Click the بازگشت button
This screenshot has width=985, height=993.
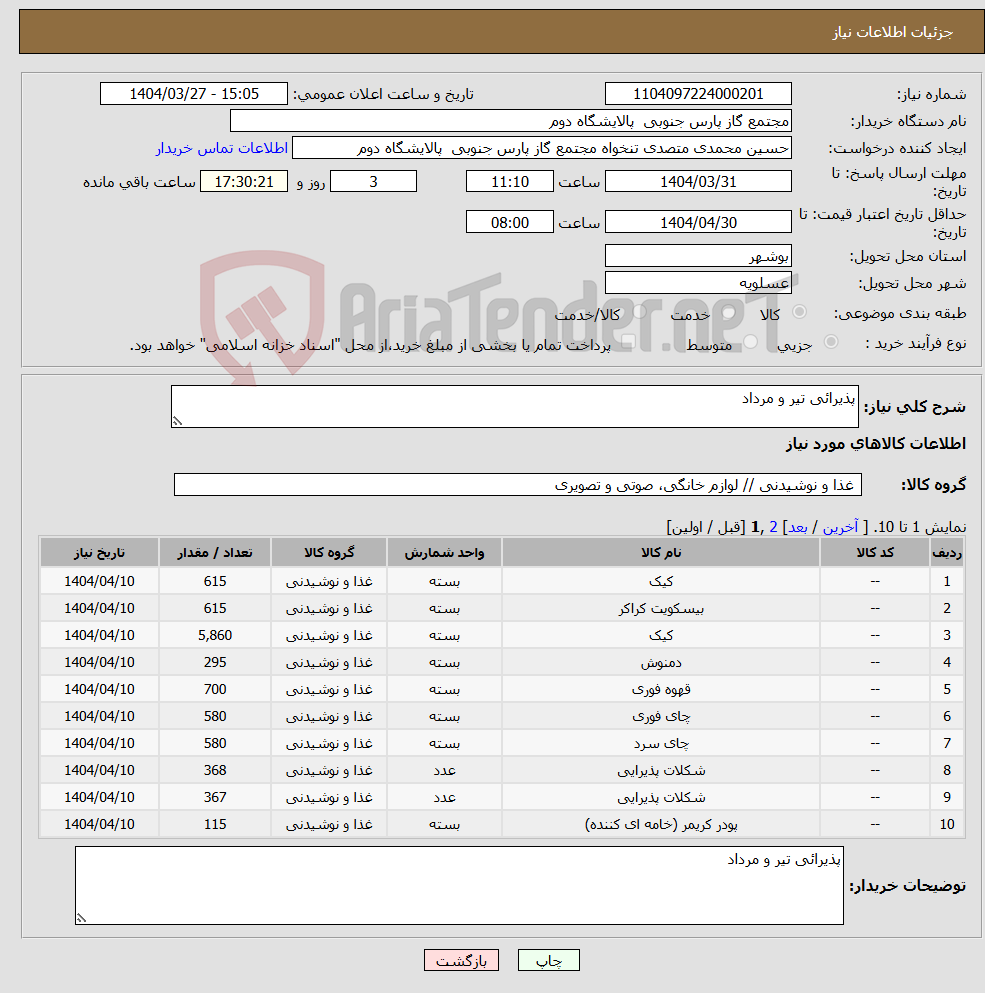(461, 960)
